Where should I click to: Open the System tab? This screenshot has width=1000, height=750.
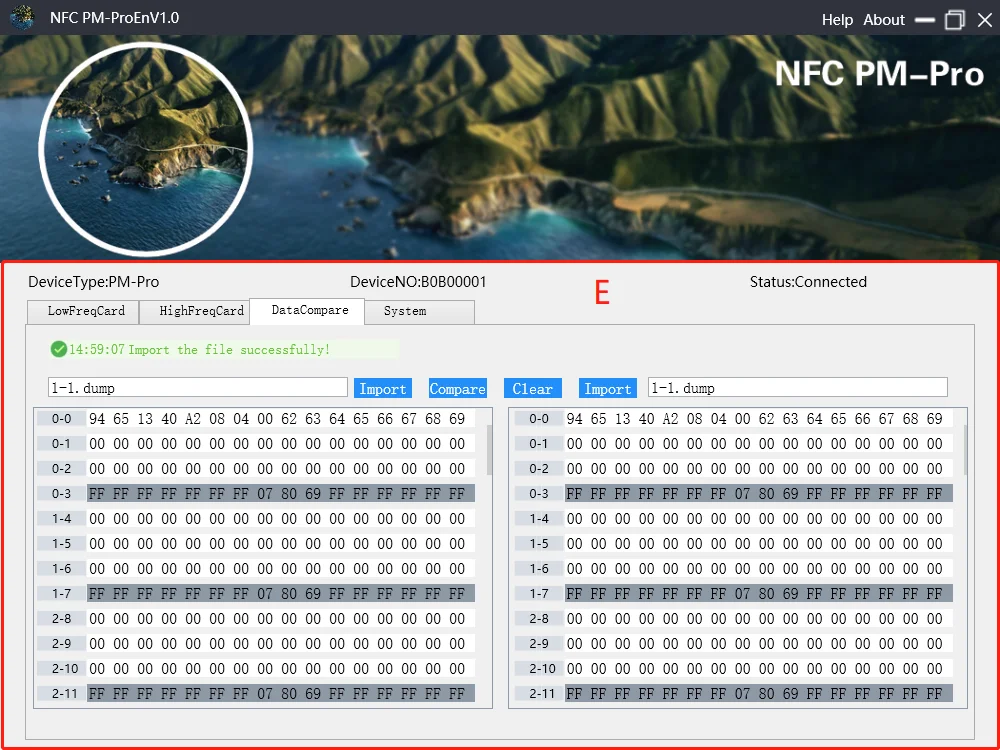420,311
